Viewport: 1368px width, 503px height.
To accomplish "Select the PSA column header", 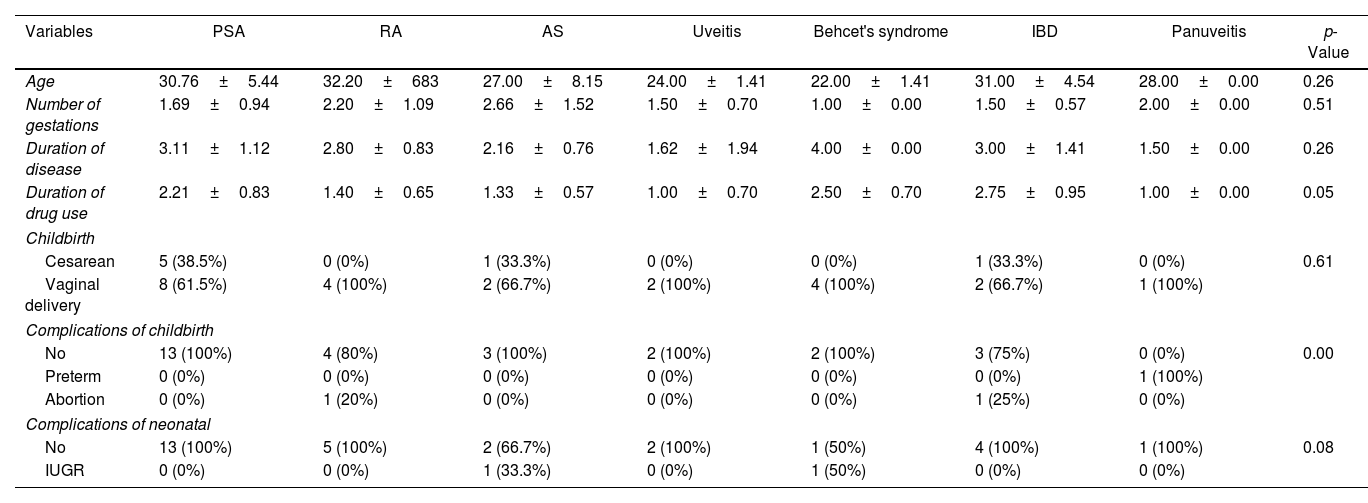I will [229, 32].
